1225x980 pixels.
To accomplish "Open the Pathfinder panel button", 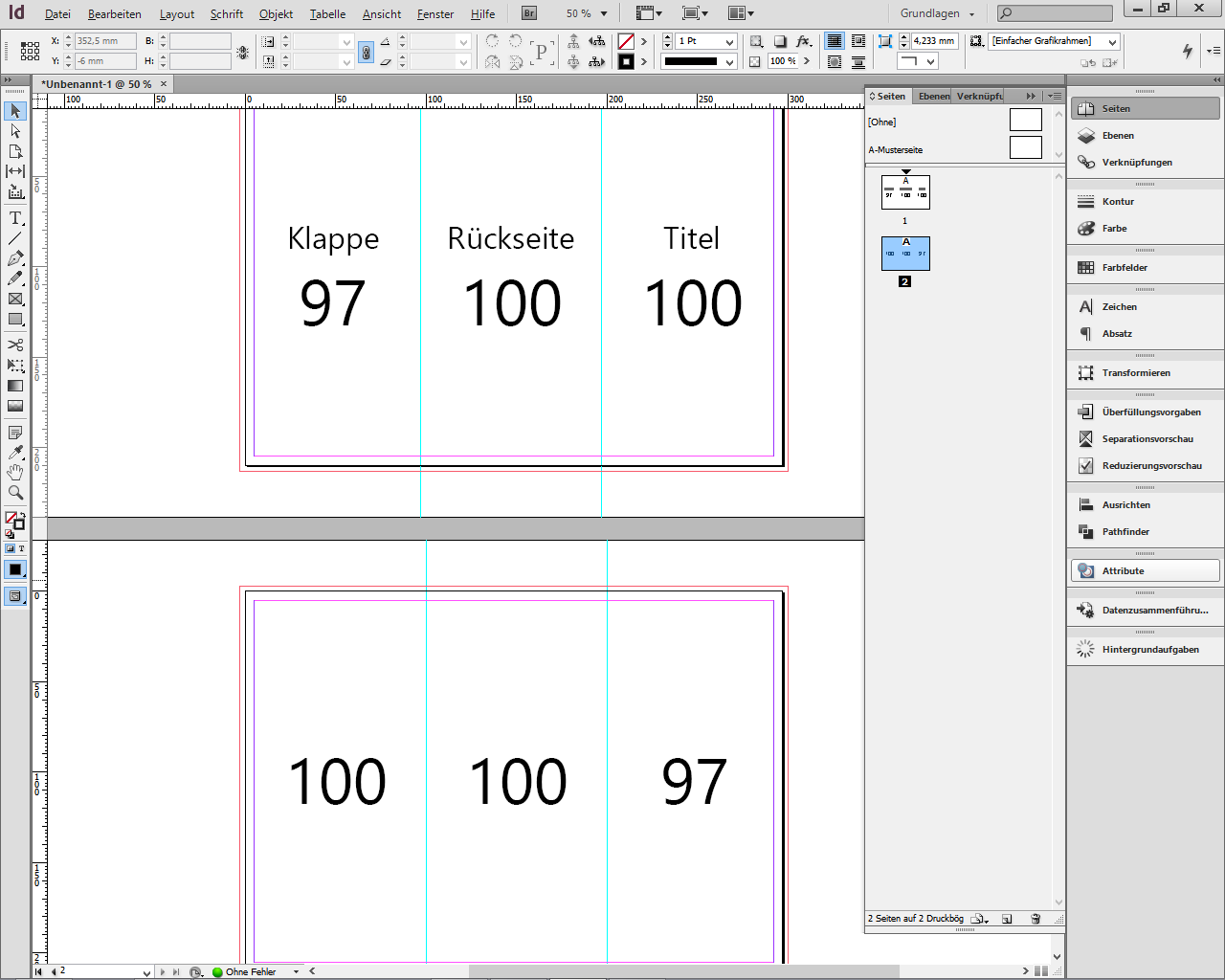I will coord(1125,532).
